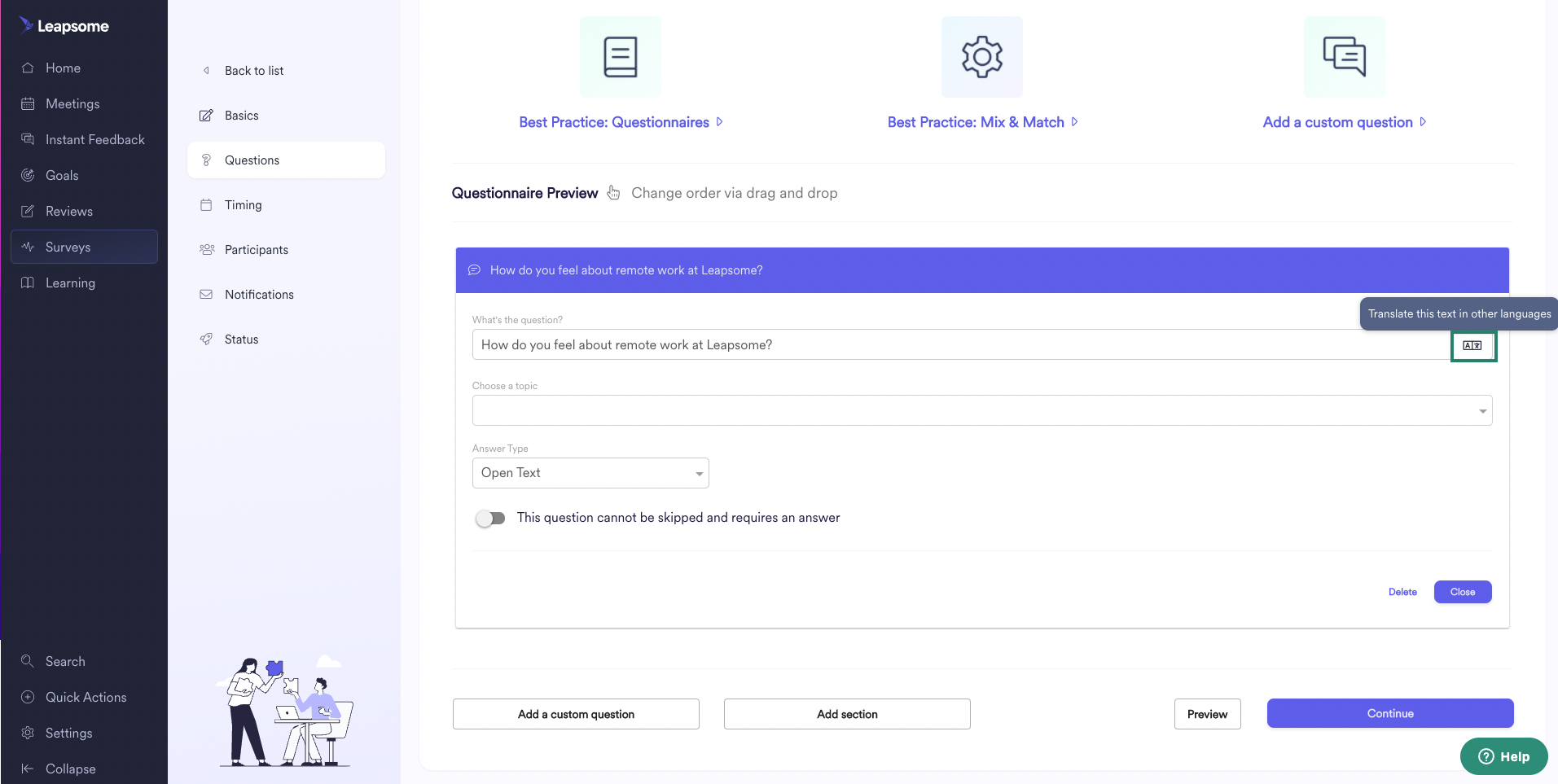Image resolution: width=1558 pixels, height=784 pixels.
Task: Open Meetings in main navigation
Action: (x=72, y=103)
